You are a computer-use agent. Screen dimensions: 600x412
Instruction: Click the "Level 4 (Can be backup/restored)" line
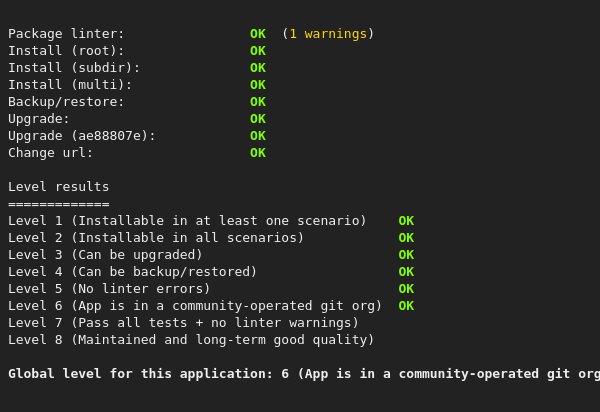pyautogui.click(x=133, y=272)
